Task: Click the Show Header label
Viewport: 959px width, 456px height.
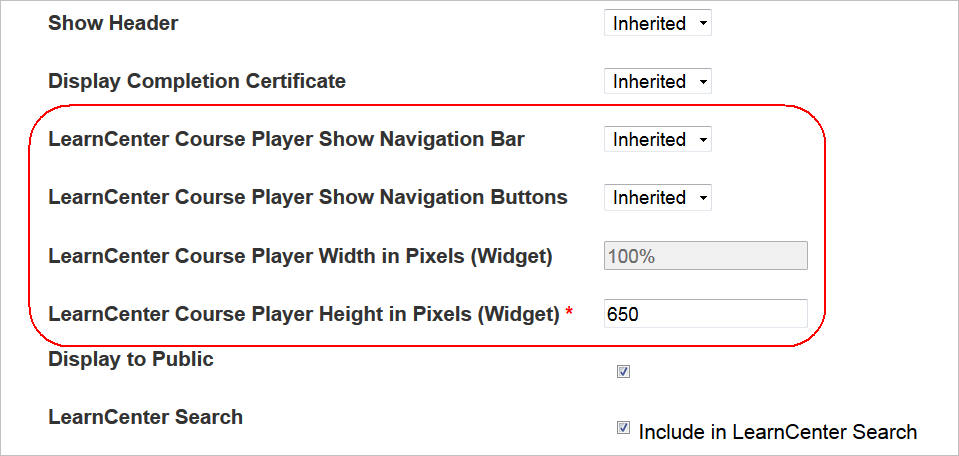Action: [113, 23]
